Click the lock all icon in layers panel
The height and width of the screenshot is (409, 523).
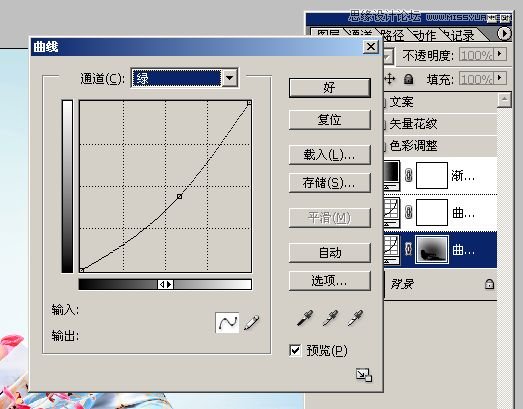coord(408,79)
